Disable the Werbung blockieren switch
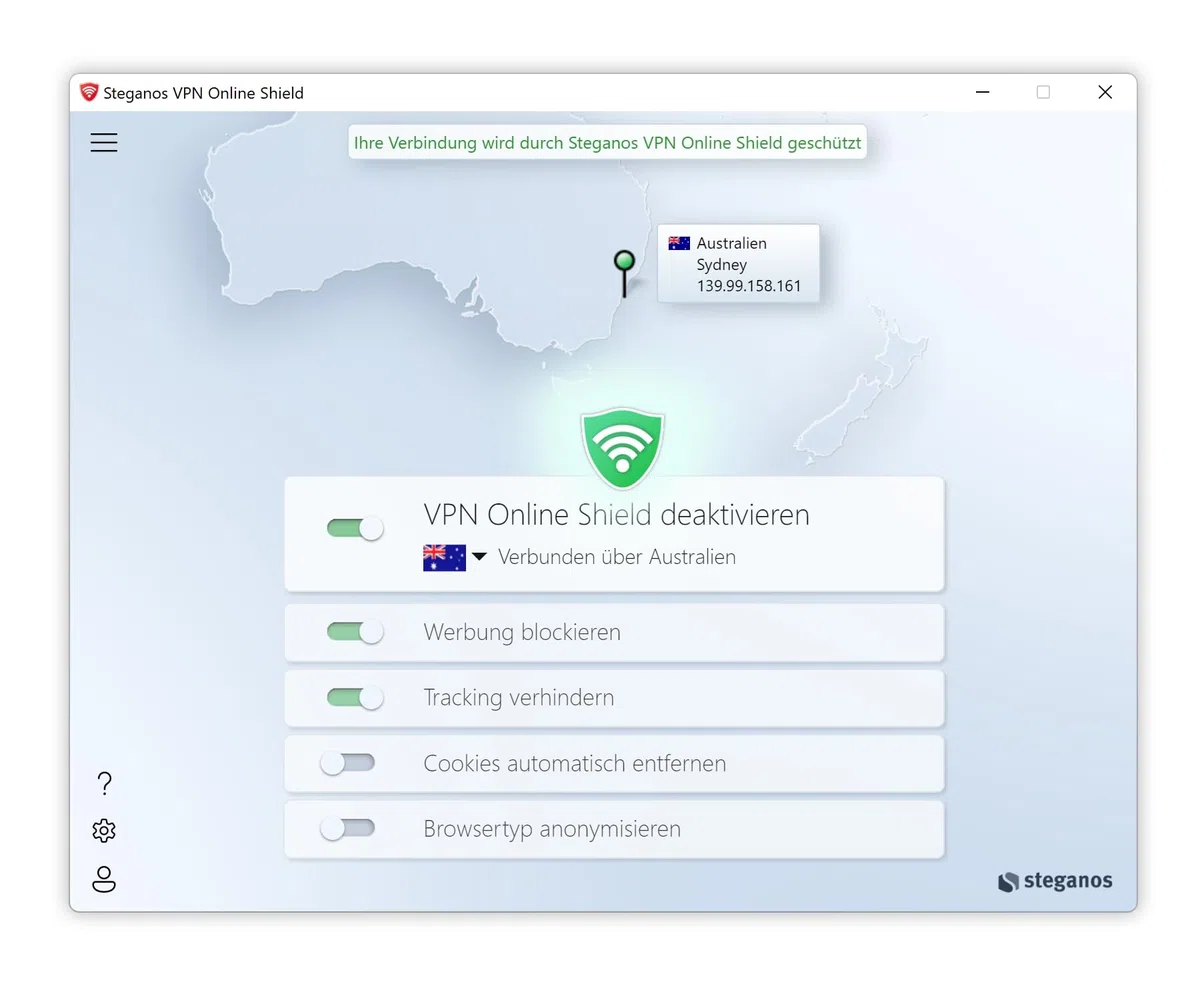This screenshot has height=1000, width=1200. coord(355,632)
